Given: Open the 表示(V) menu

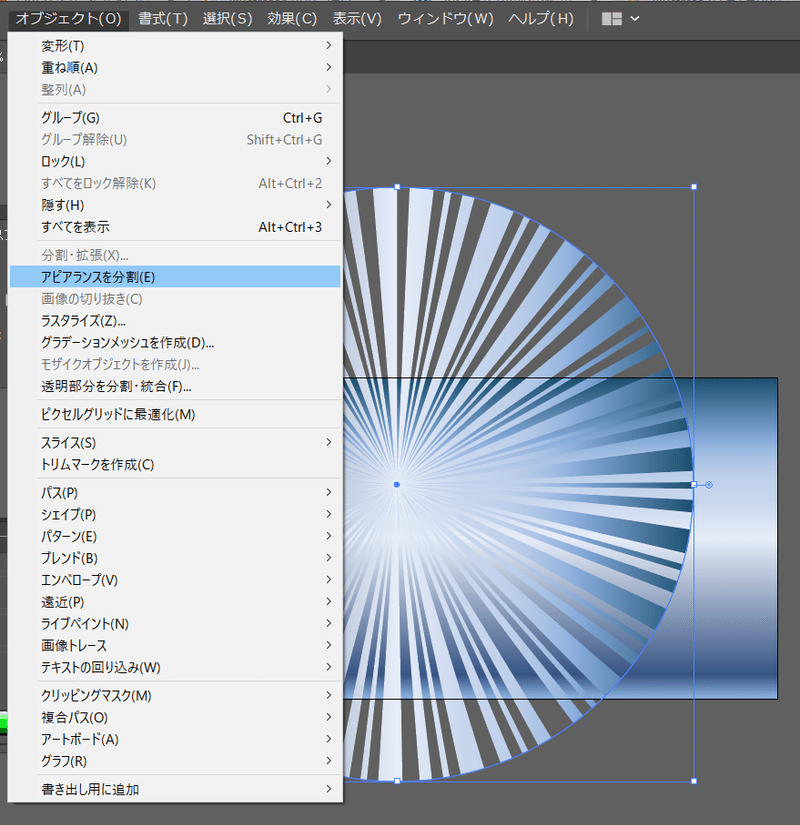Looking at the screenshot, I should (x=357, y=19).
